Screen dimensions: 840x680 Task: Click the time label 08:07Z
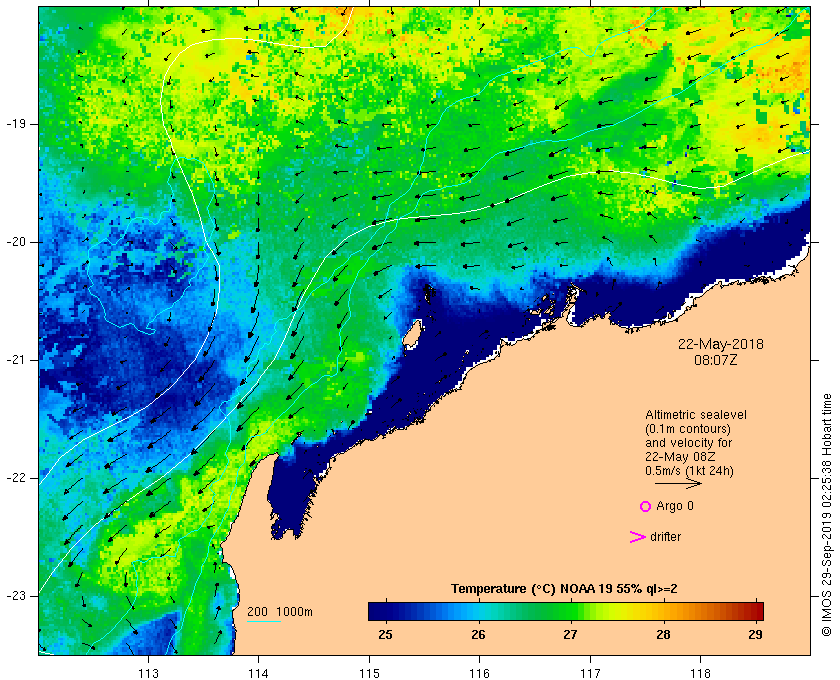[x=716, y=360]
